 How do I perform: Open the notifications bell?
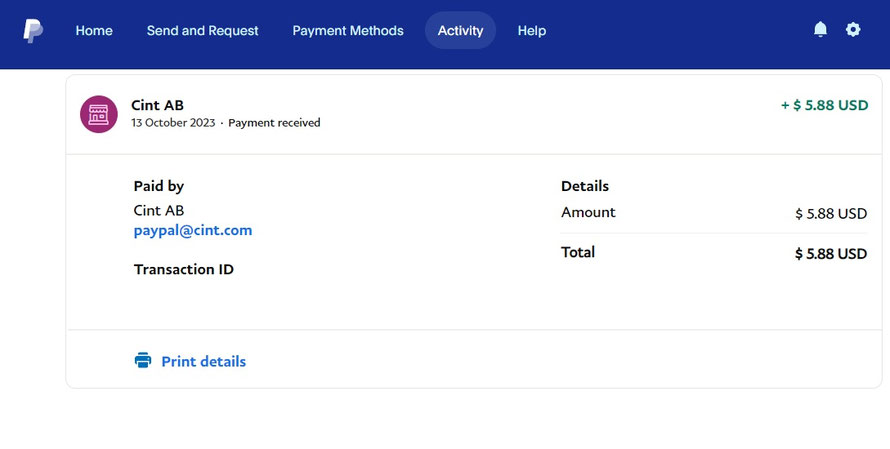820,30
